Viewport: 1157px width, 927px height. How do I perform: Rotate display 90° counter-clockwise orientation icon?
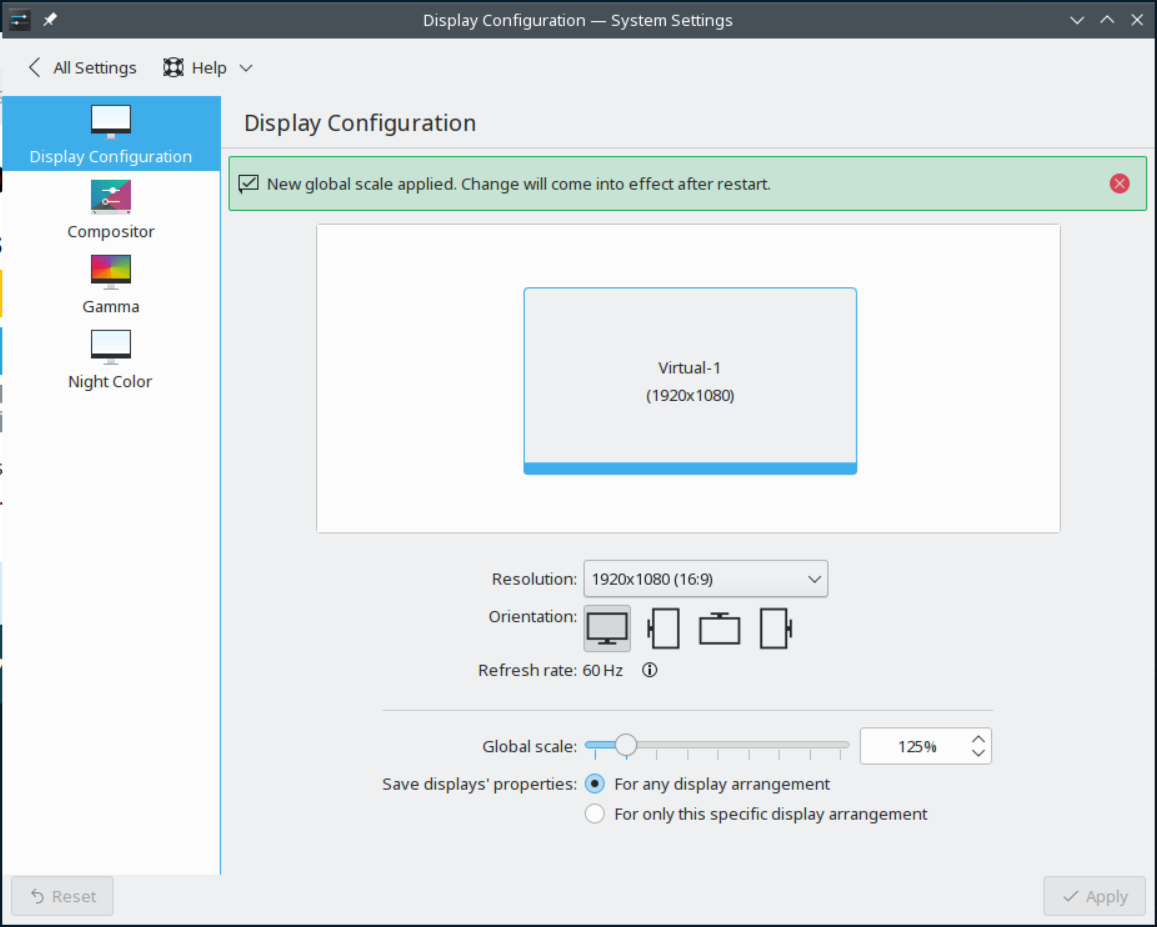click(x=663, y=629)
